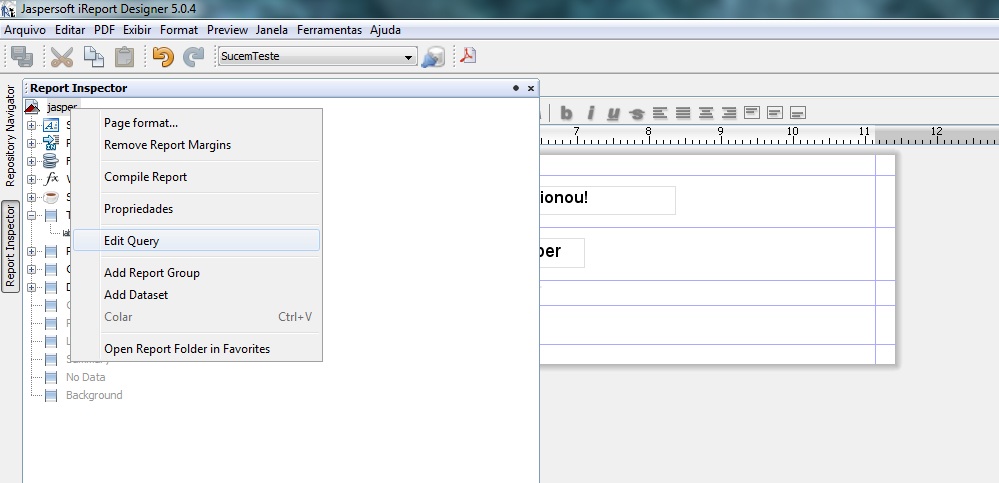
Task: Collapse the expanded Title band node
Action: pos(31,215)
